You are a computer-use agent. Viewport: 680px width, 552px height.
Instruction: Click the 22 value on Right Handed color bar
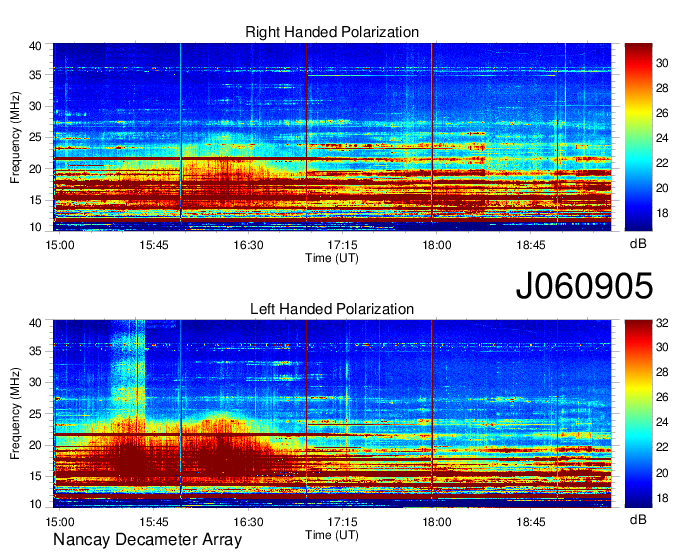(662, 163)
